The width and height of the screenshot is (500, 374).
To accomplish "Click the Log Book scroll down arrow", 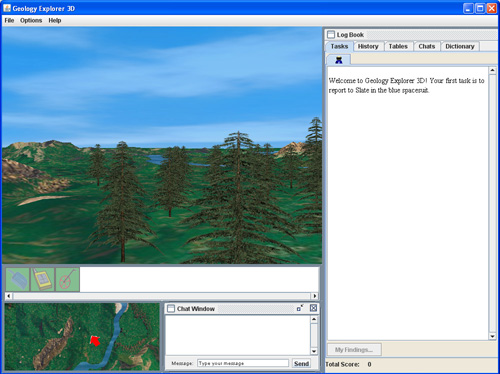I will 492,336.
